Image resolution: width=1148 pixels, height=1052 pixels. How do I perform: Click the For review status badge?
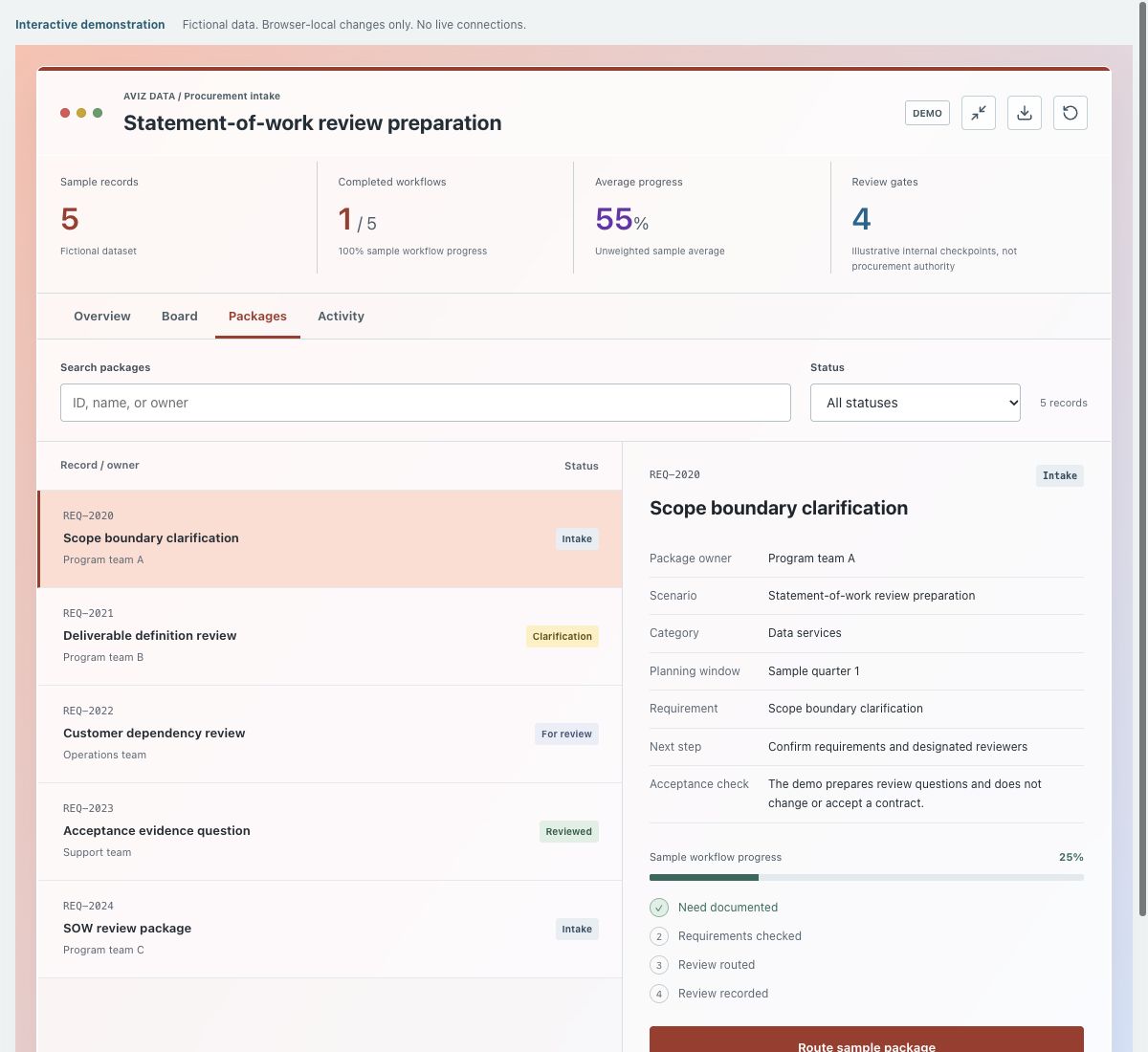click(x=566, y=734)
